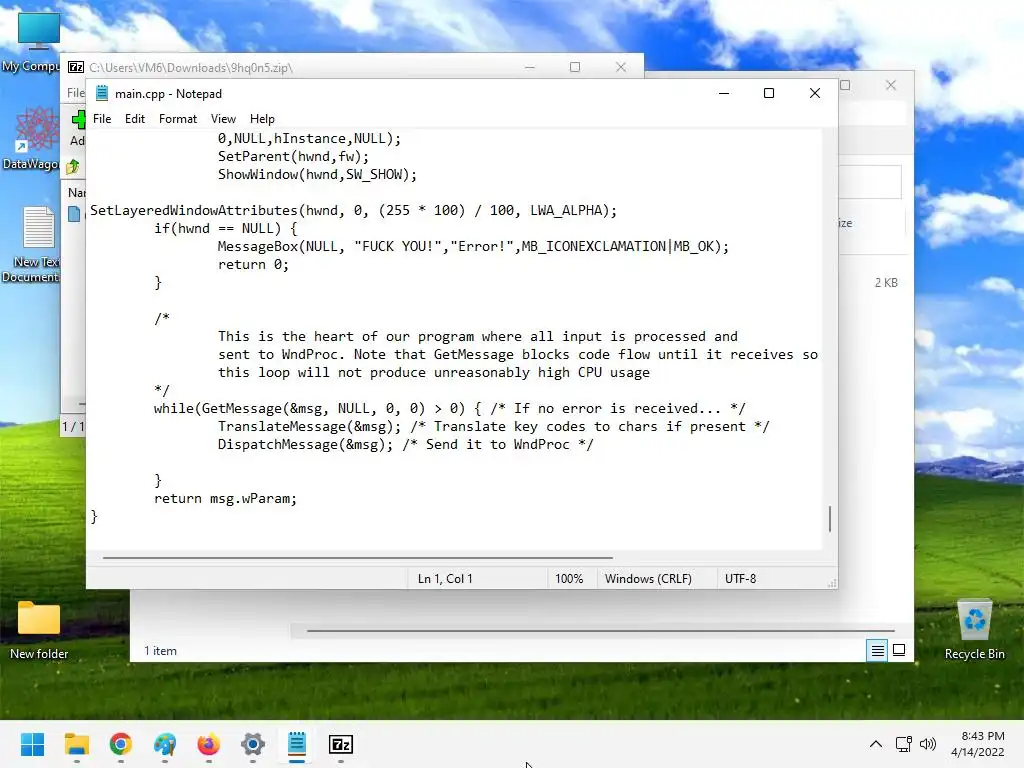Image resolution: width=1024 pixels, height=768 pixels.
Task: Open My Computer desktop icon
Action: pos(38,41)
